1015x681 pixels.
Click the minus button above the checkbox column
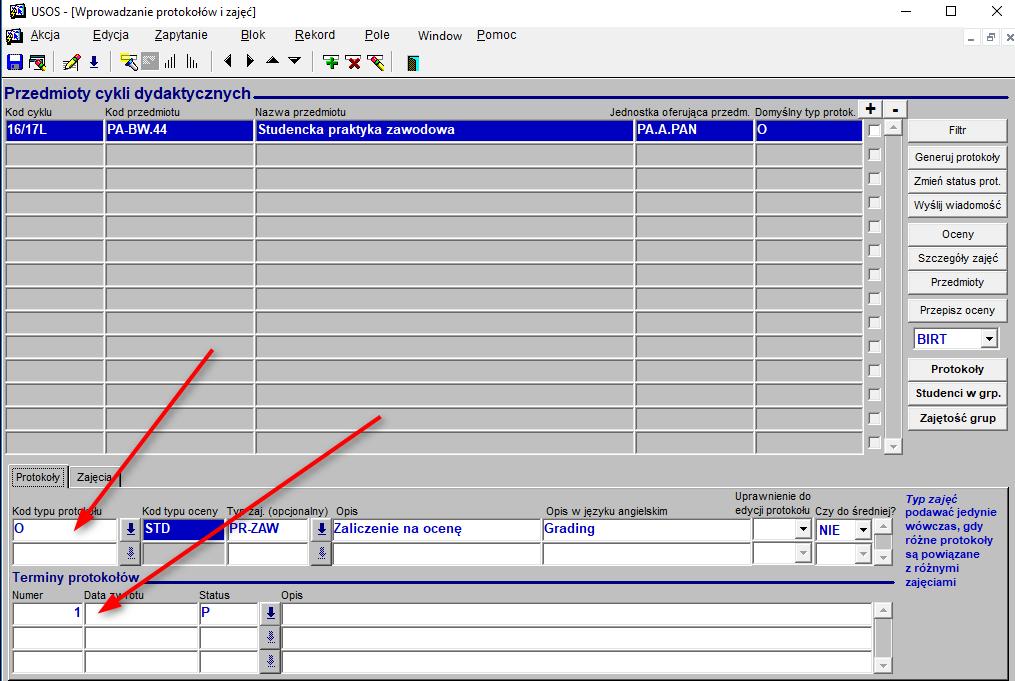point(895,109)
